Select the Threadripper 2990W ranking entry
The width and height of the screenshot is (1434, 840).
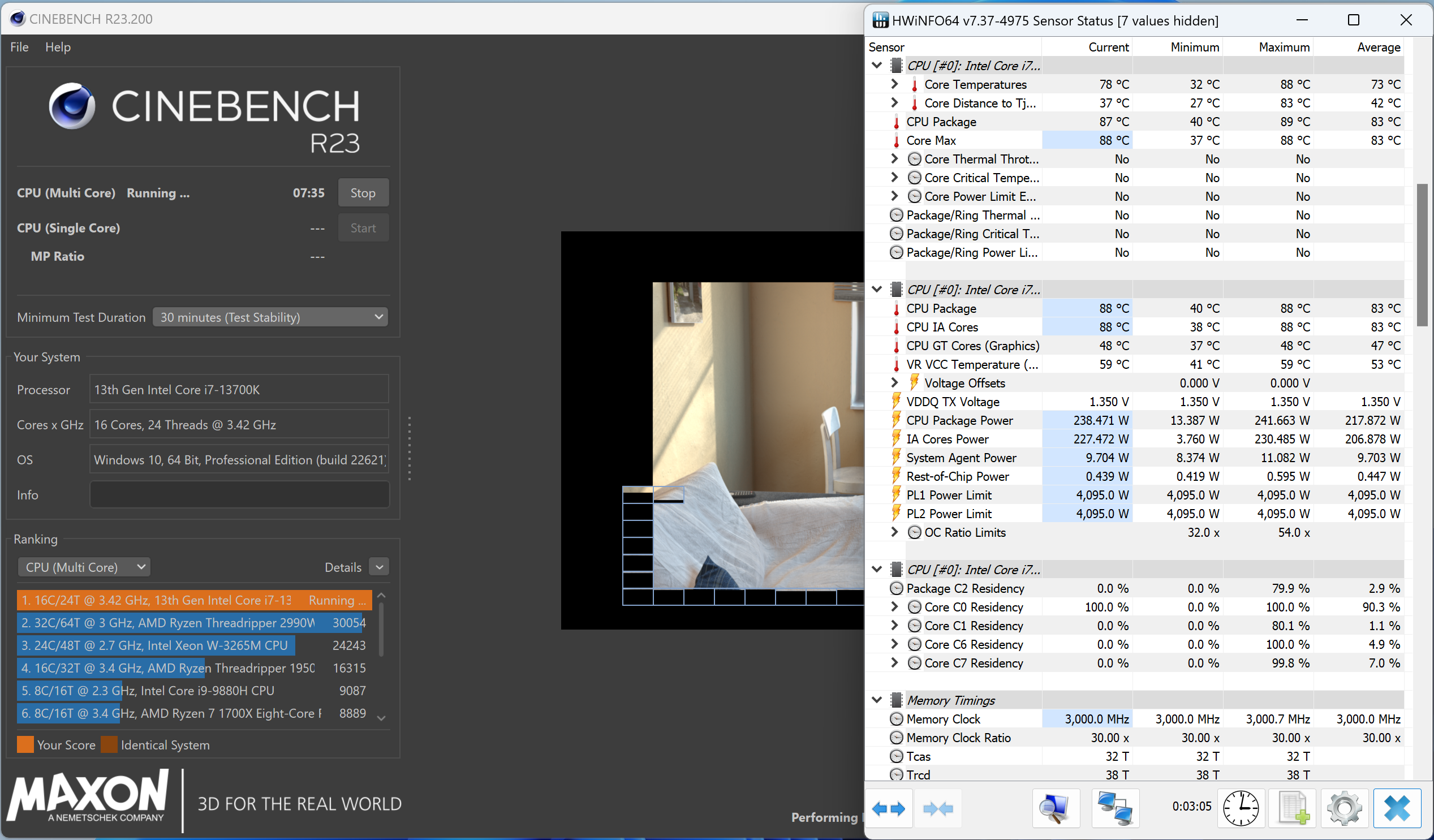click(x=194, y=623)
